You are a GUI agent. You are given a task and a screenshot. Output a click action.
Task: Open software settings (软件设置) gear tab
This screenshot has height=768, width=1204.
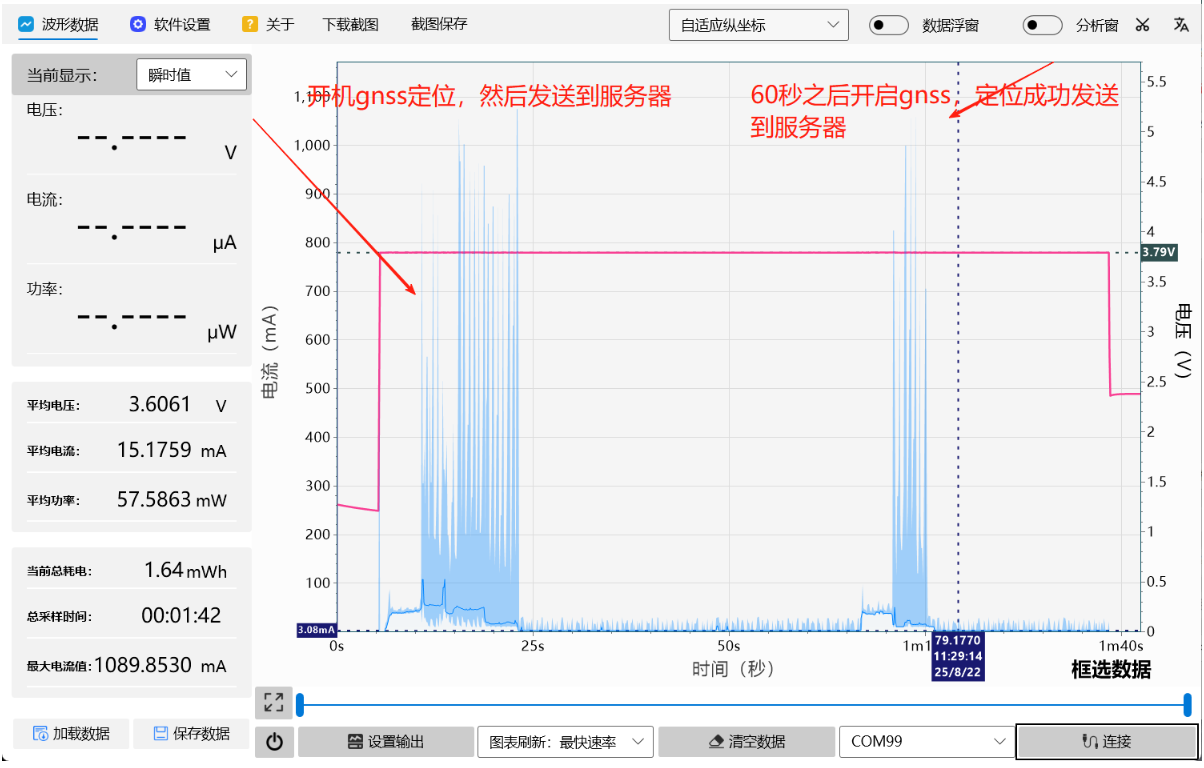[x=170, y=25]
